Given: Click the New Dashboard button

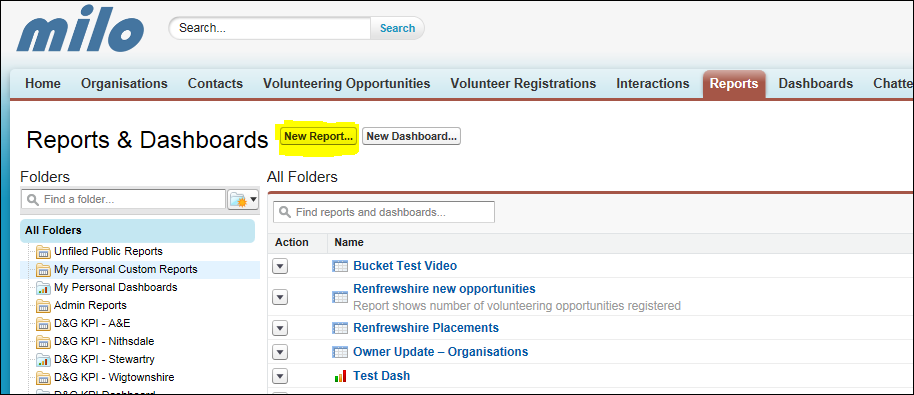Looking at the screenshot, I should click(412, 136).
